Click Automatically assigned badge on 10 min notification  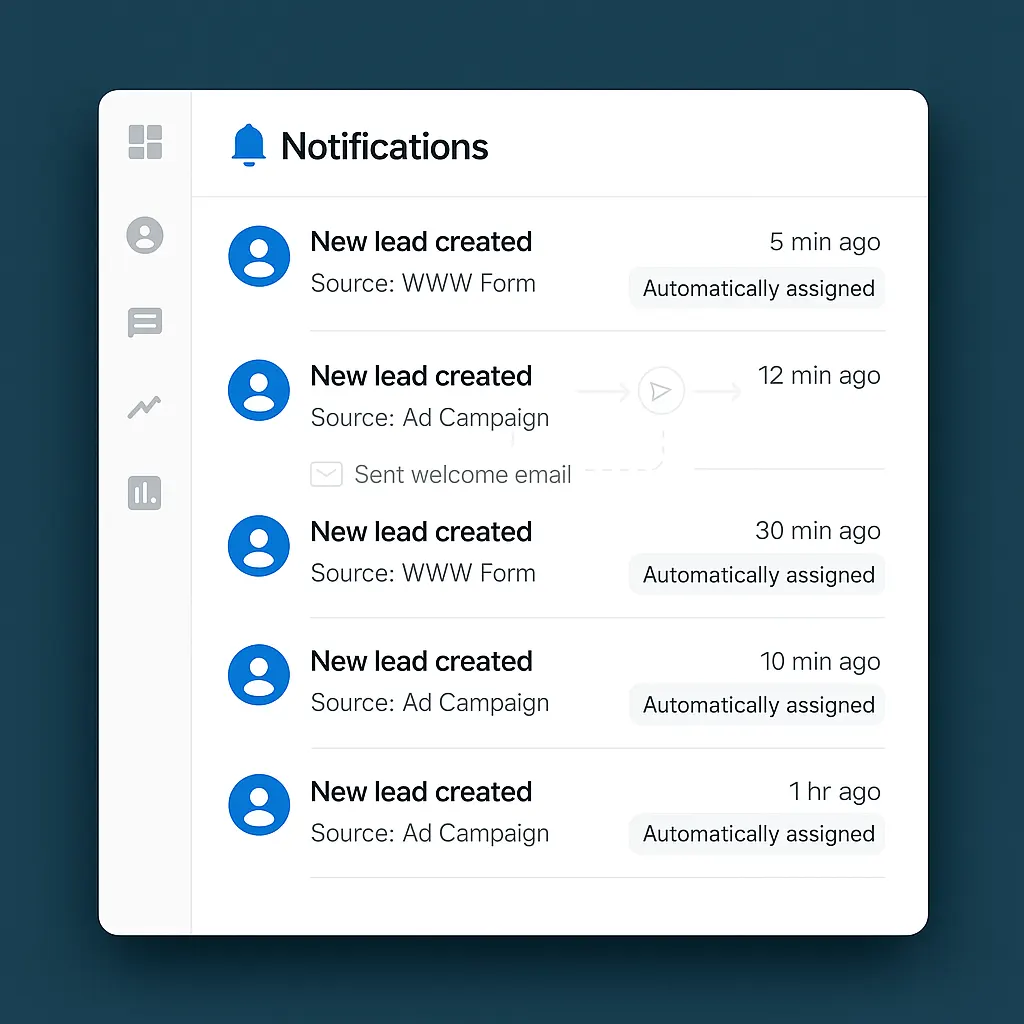click(756, 704)
